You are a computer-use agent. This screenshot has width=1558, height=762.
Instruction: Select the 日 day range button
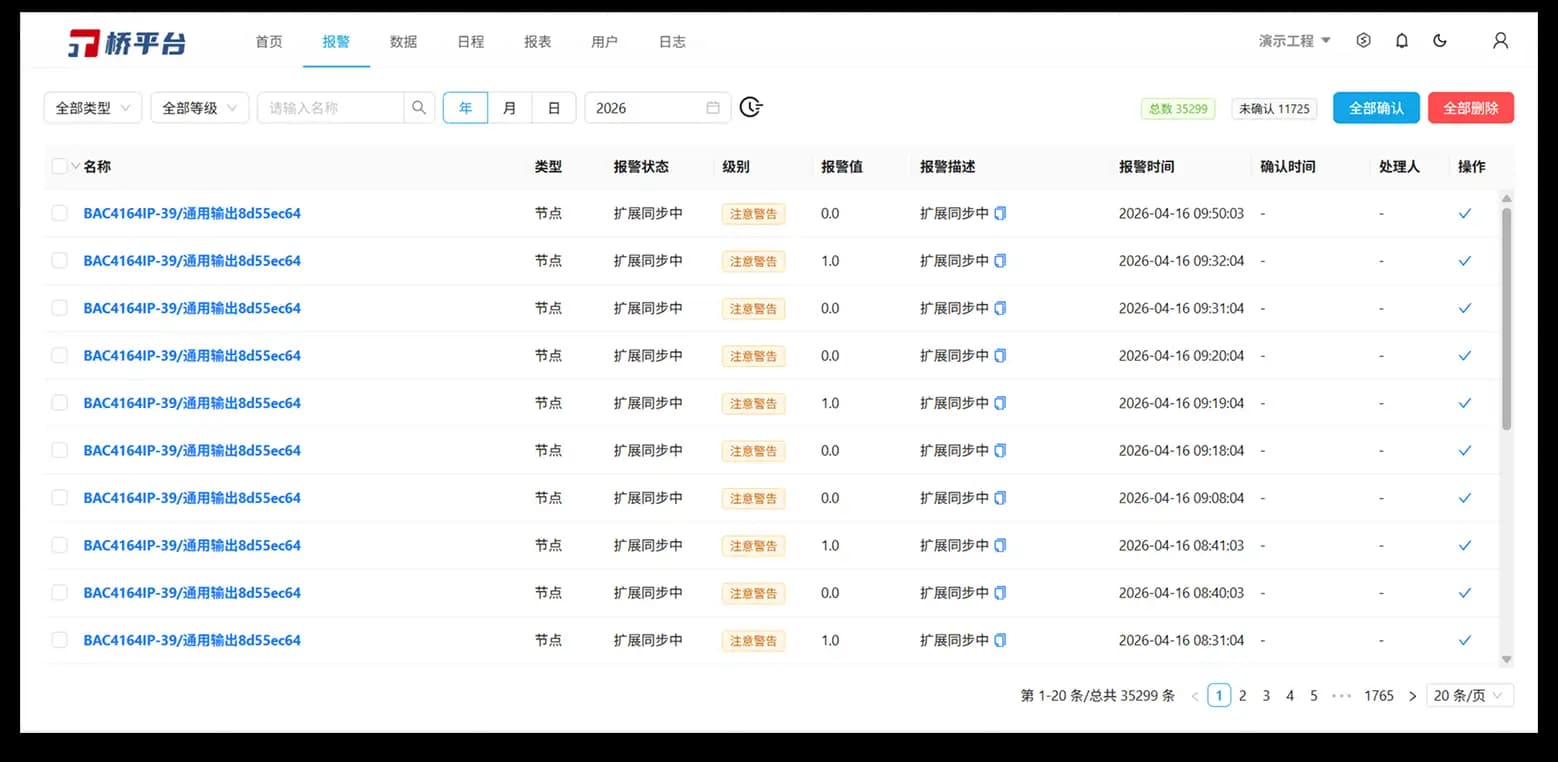click(x=554, y=108)
